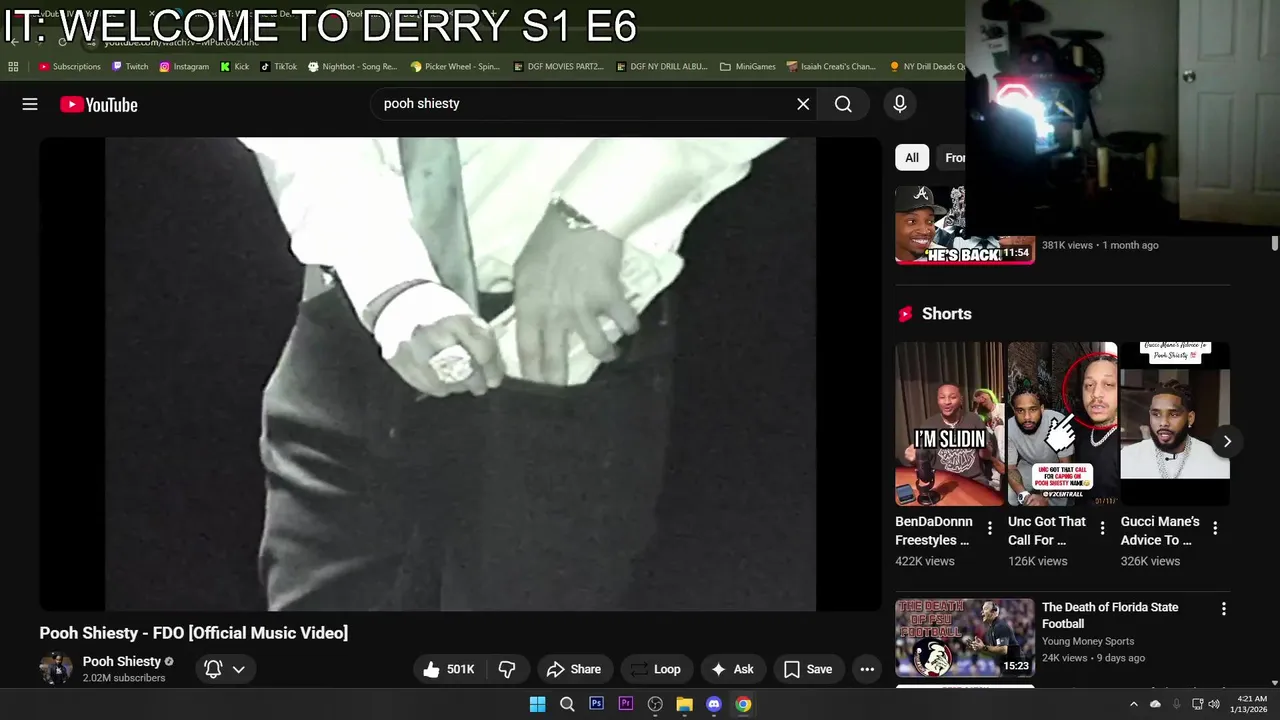
Task: Open options menu for Gucci Mane's Advice Short
Action: (1216, 528)
